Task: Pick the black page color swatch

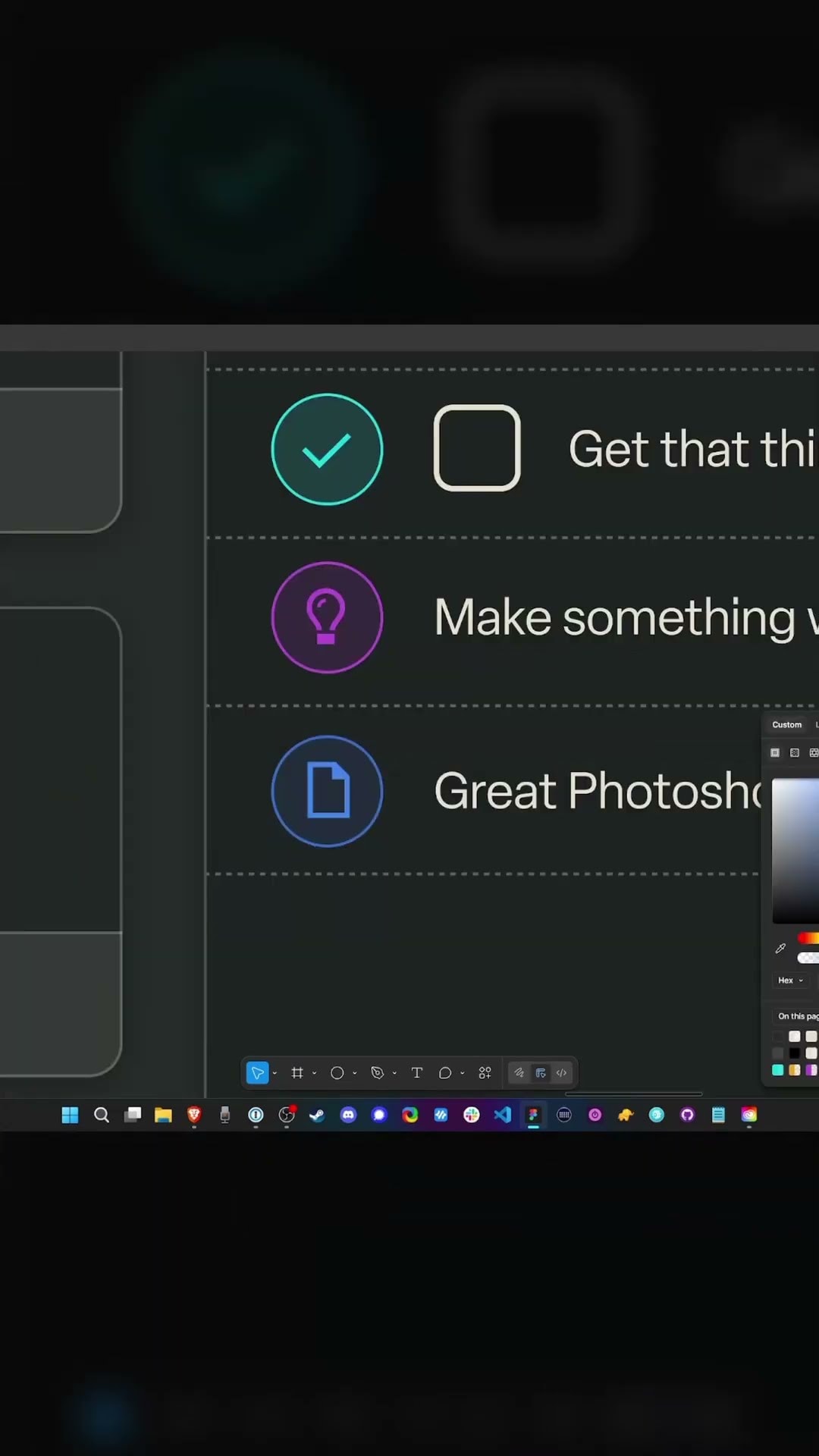Action: (795, 1053)
